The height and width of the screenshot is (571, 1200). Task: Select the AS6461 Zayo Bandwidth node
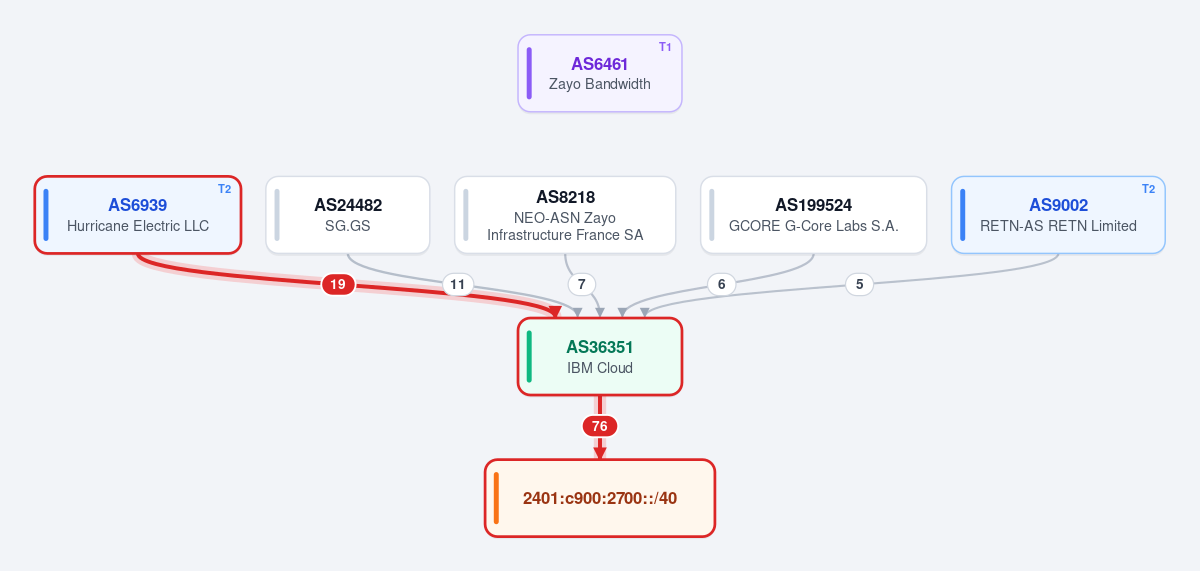[600, 73]
